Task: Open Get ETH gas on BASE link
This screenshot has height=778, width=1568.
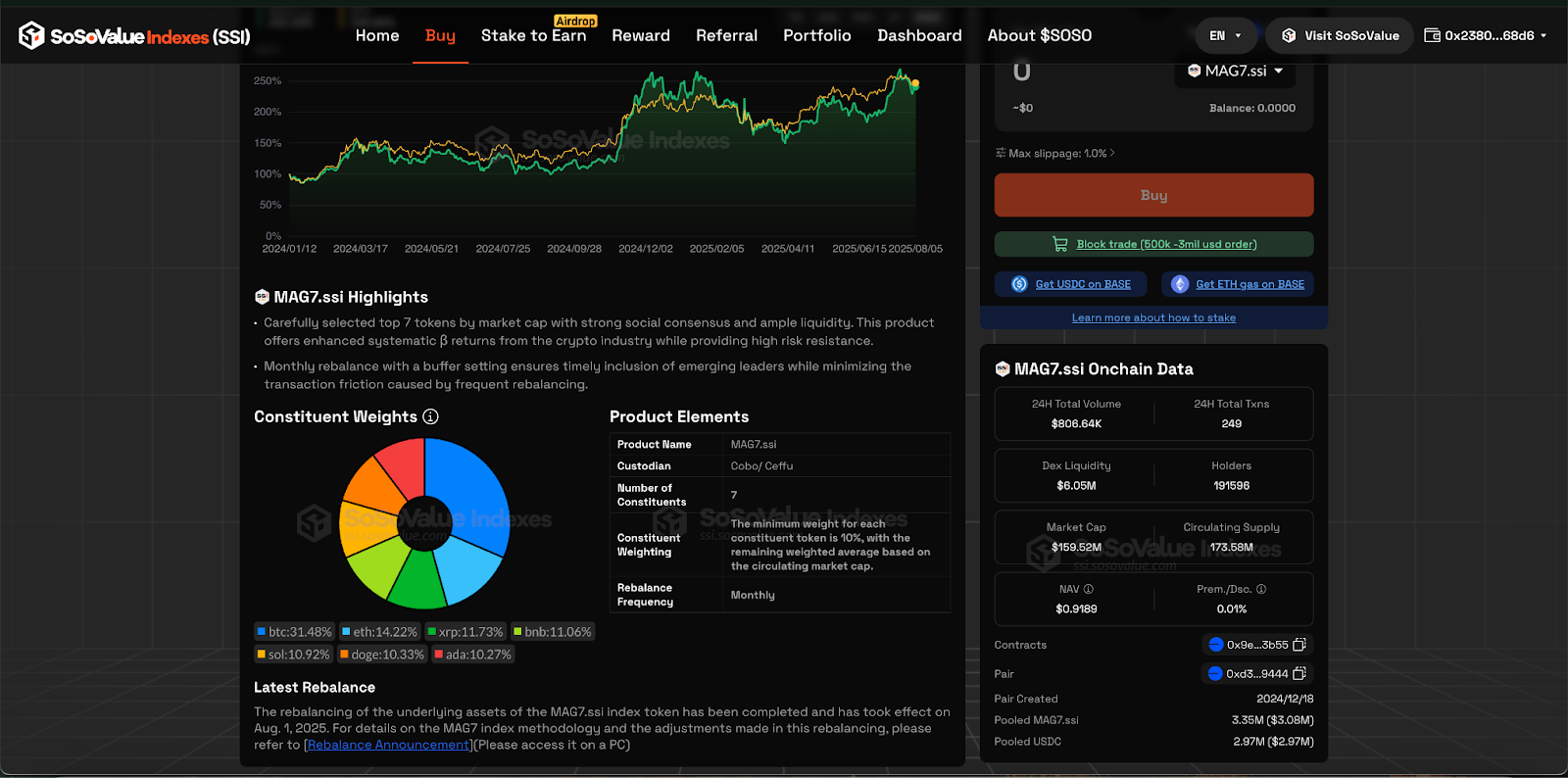Action: [1249, 284]
